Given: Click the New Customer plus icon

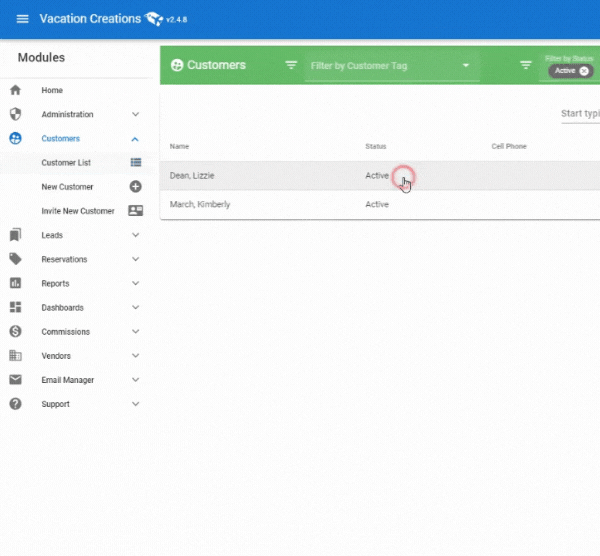Looking at the screenshot, I should tap(135, 186).
